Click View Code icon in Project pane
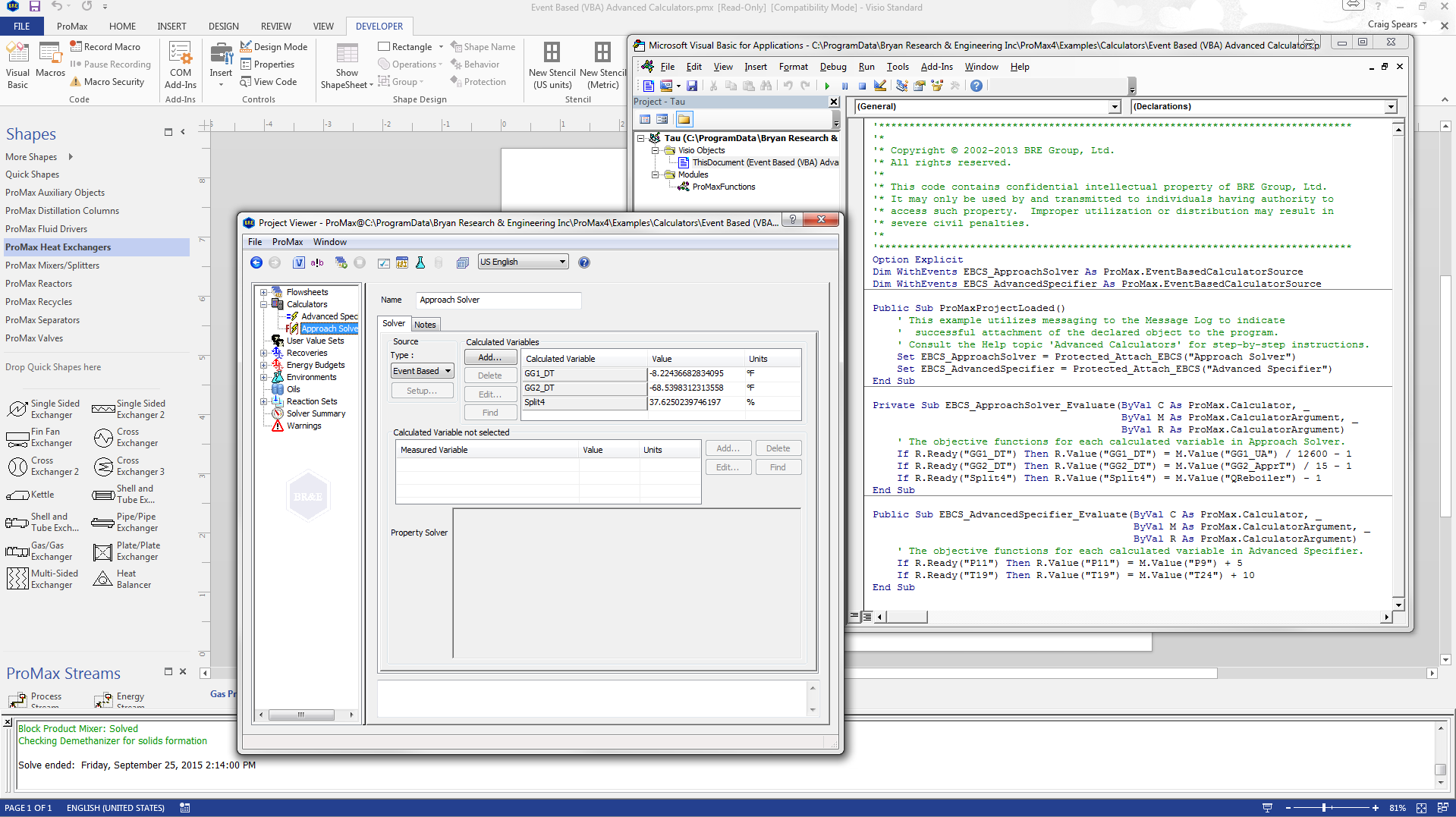This screenshot has width=1456, height=817. tap(645, 119)
